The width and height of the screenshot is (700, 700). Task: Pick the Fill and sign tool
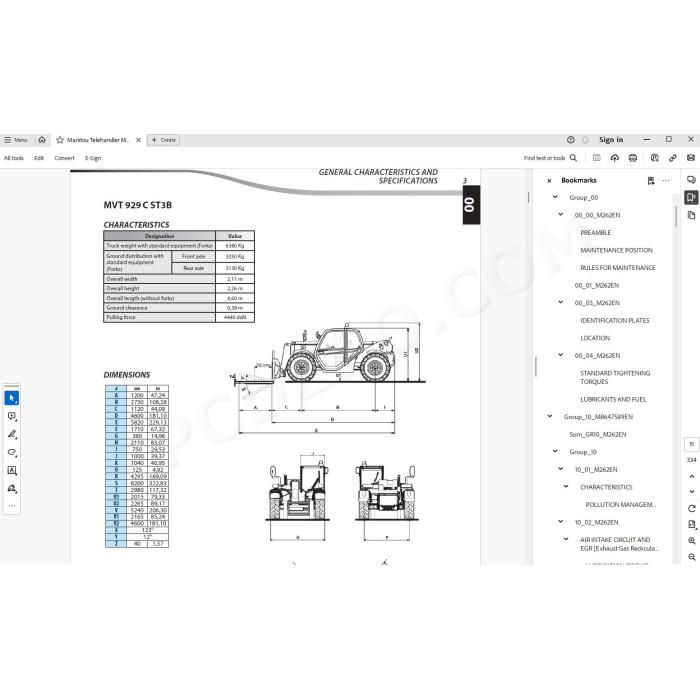pos(12,488)
